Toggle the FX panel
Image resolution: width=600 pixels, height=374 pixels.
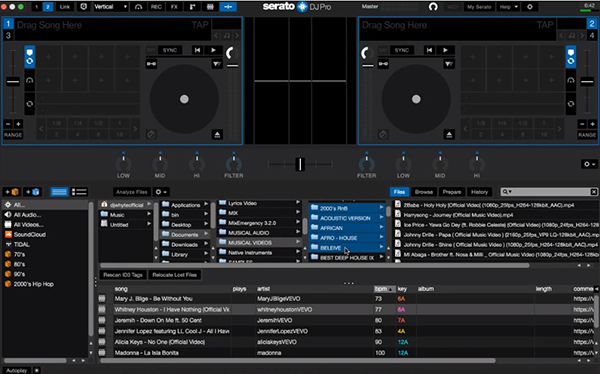click(x=174, y=7)
